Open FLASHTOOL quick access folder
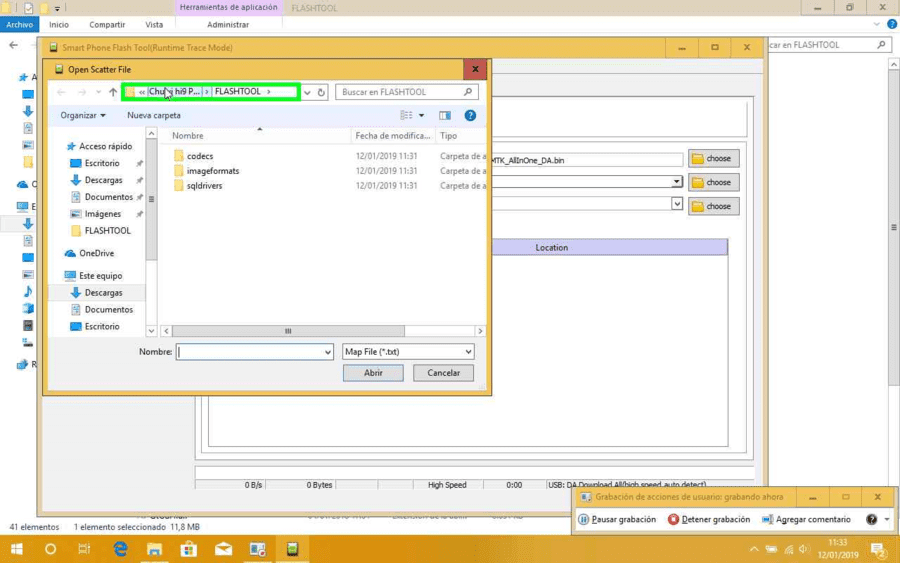Image resolution: width=900 pixels, height=563 pixels. coord(107,231)
